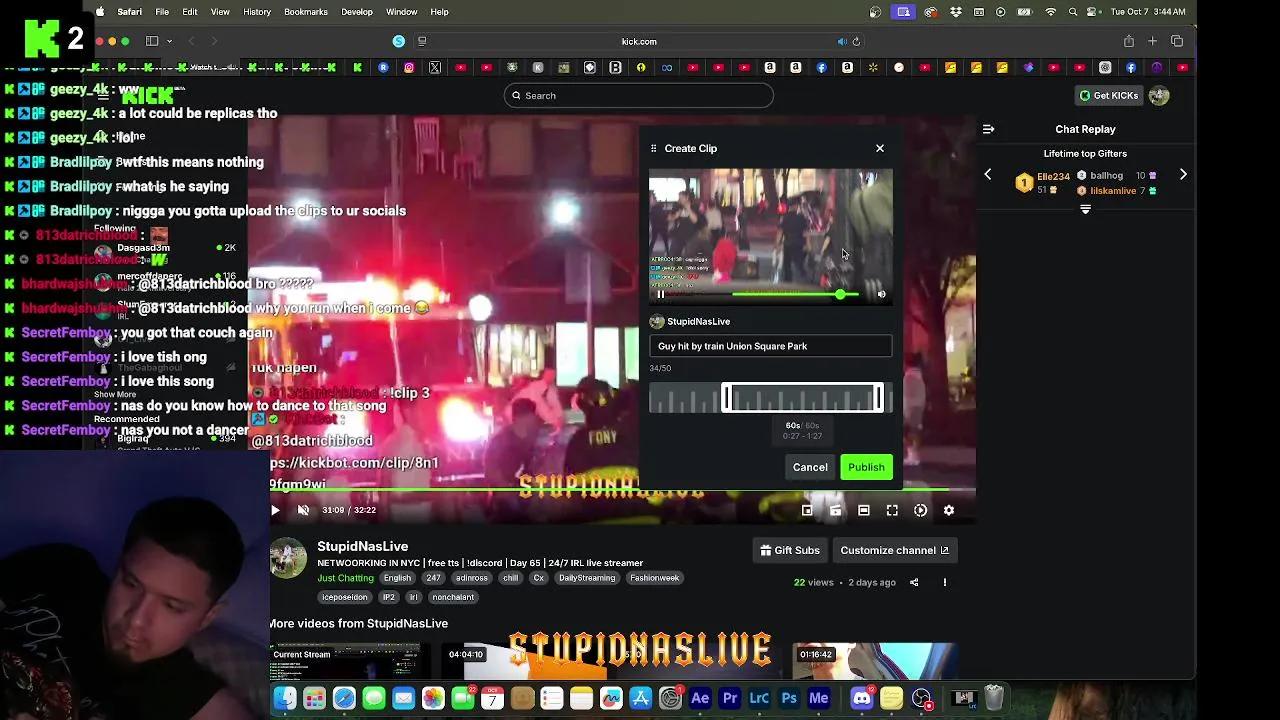The width and height of the screenshot is (1280, 720).
Task: Open the Dropbox menu bar icon
Action: tap(955, 12)
